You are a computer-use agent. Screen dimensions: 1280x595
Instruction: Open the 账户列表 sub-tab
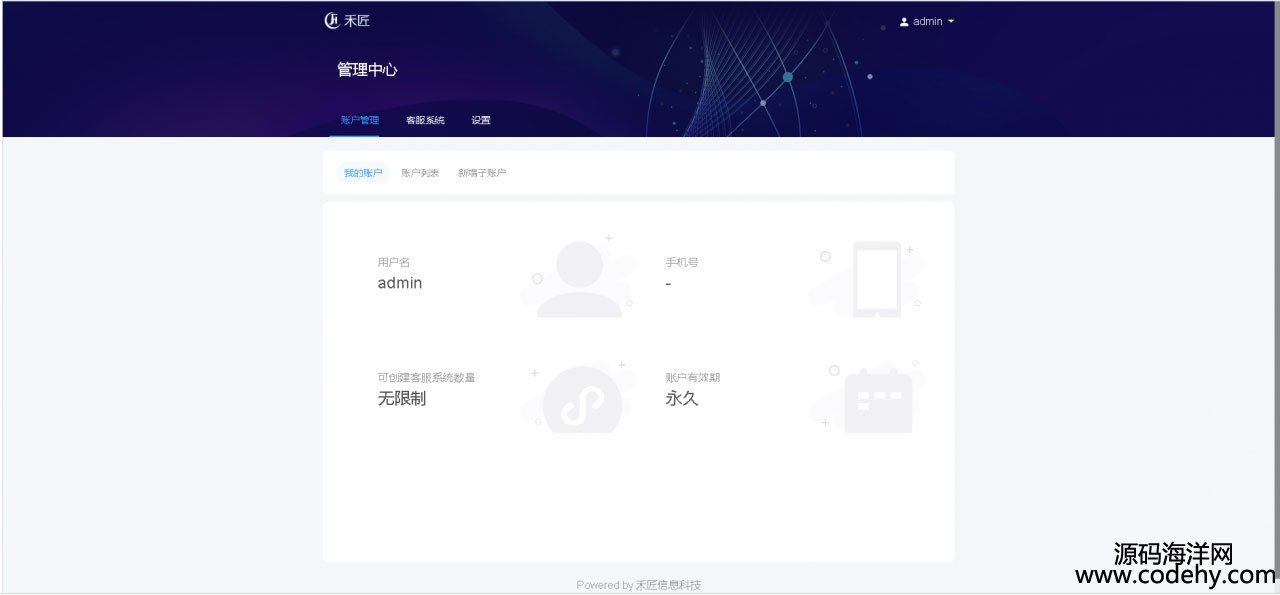point(420,173)
